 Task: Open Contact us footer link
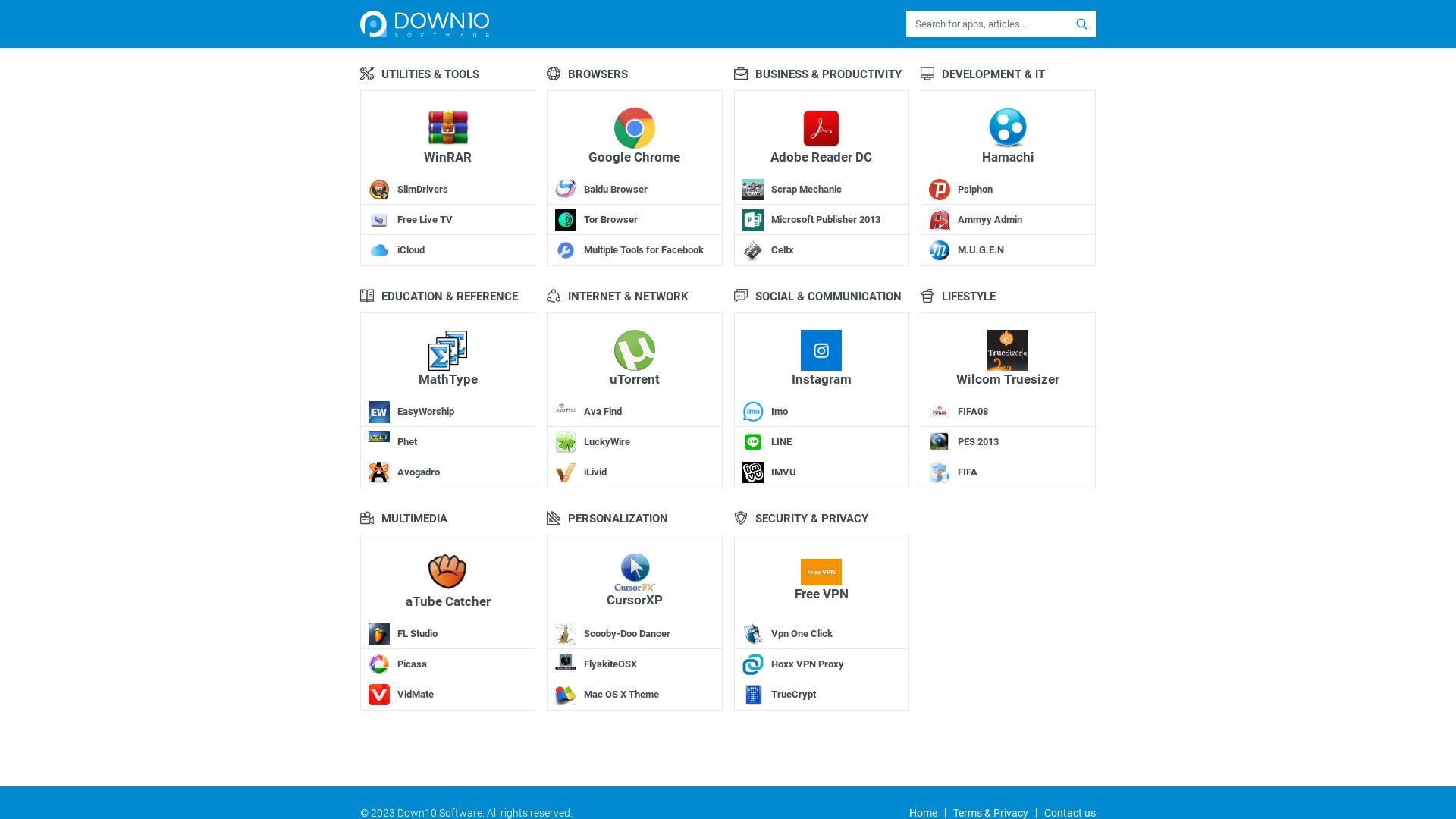pos(1069,813)
